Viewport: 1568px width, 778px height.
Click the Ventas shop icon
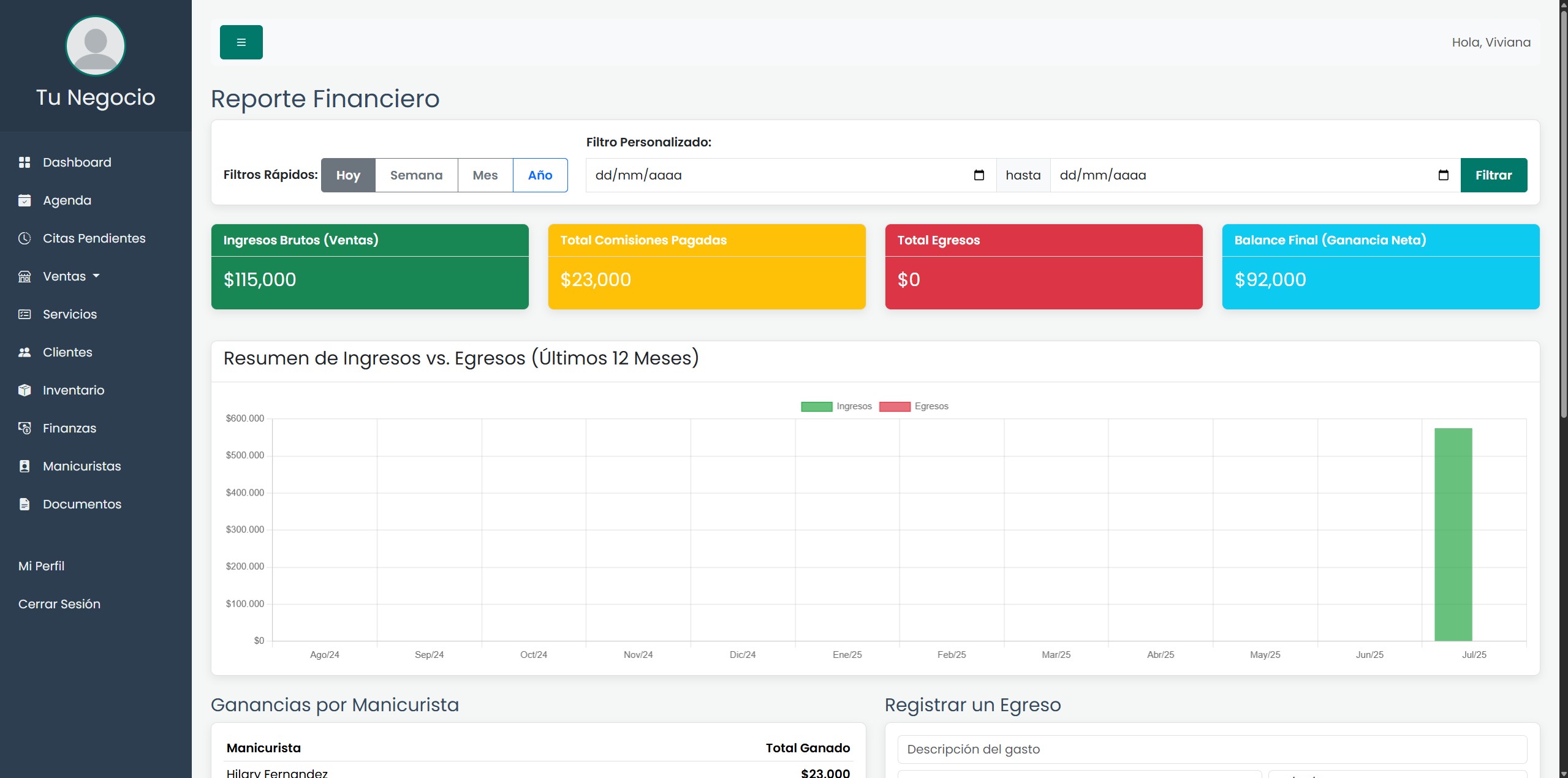25,276
